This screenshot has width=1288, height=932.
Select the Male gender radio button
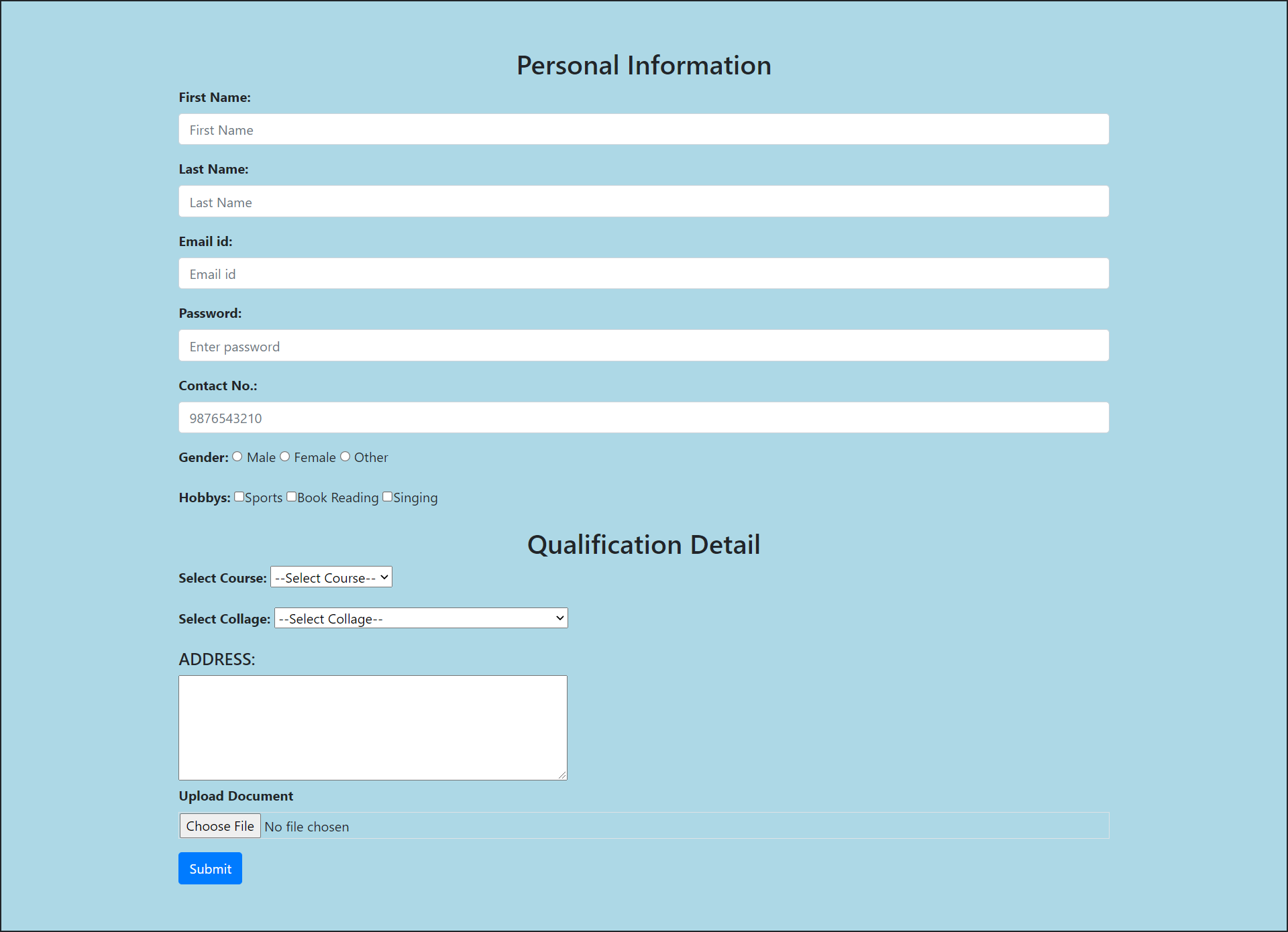[237, 457]
